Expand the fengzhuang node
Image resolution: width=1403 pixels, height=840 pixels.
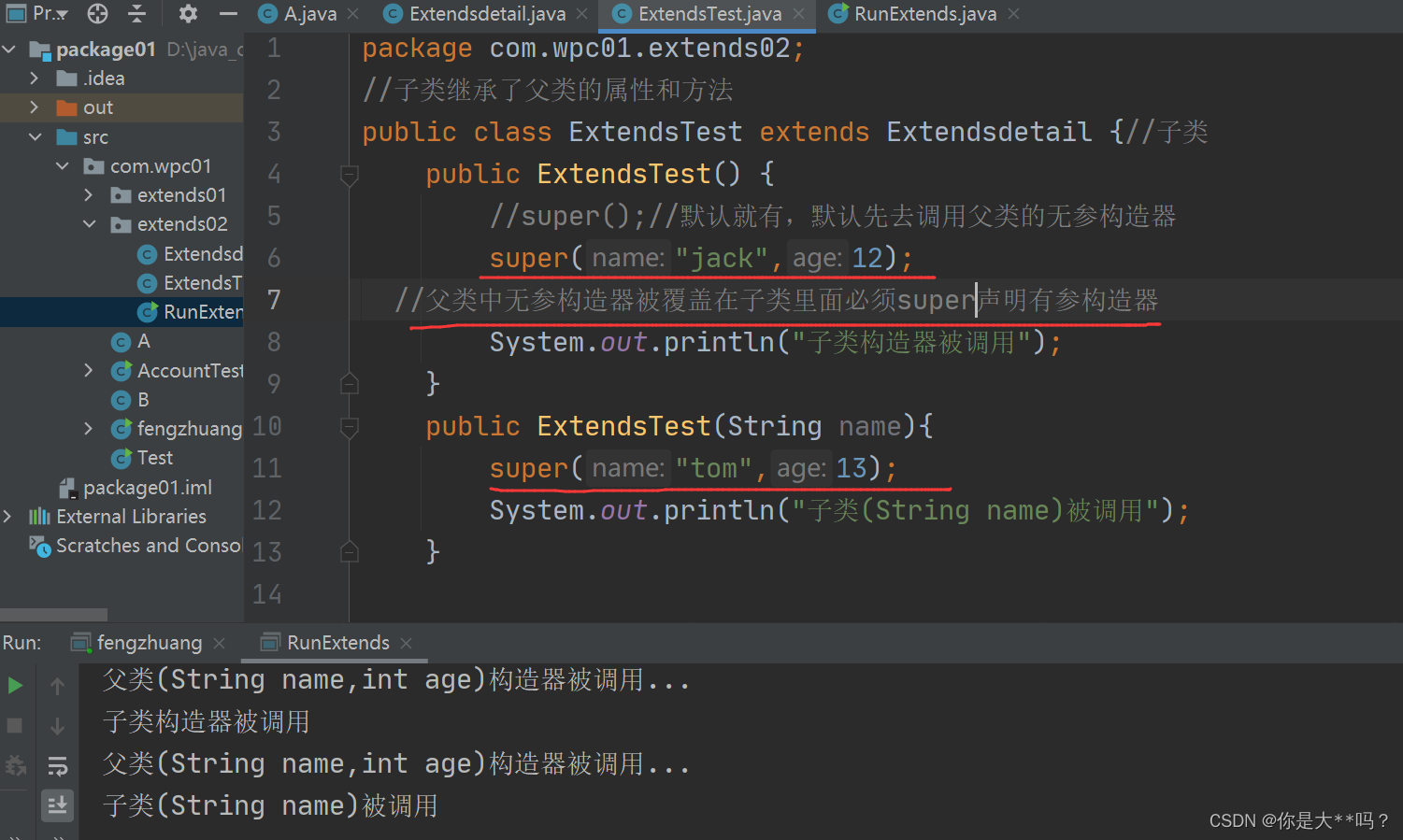click(89, 429)
